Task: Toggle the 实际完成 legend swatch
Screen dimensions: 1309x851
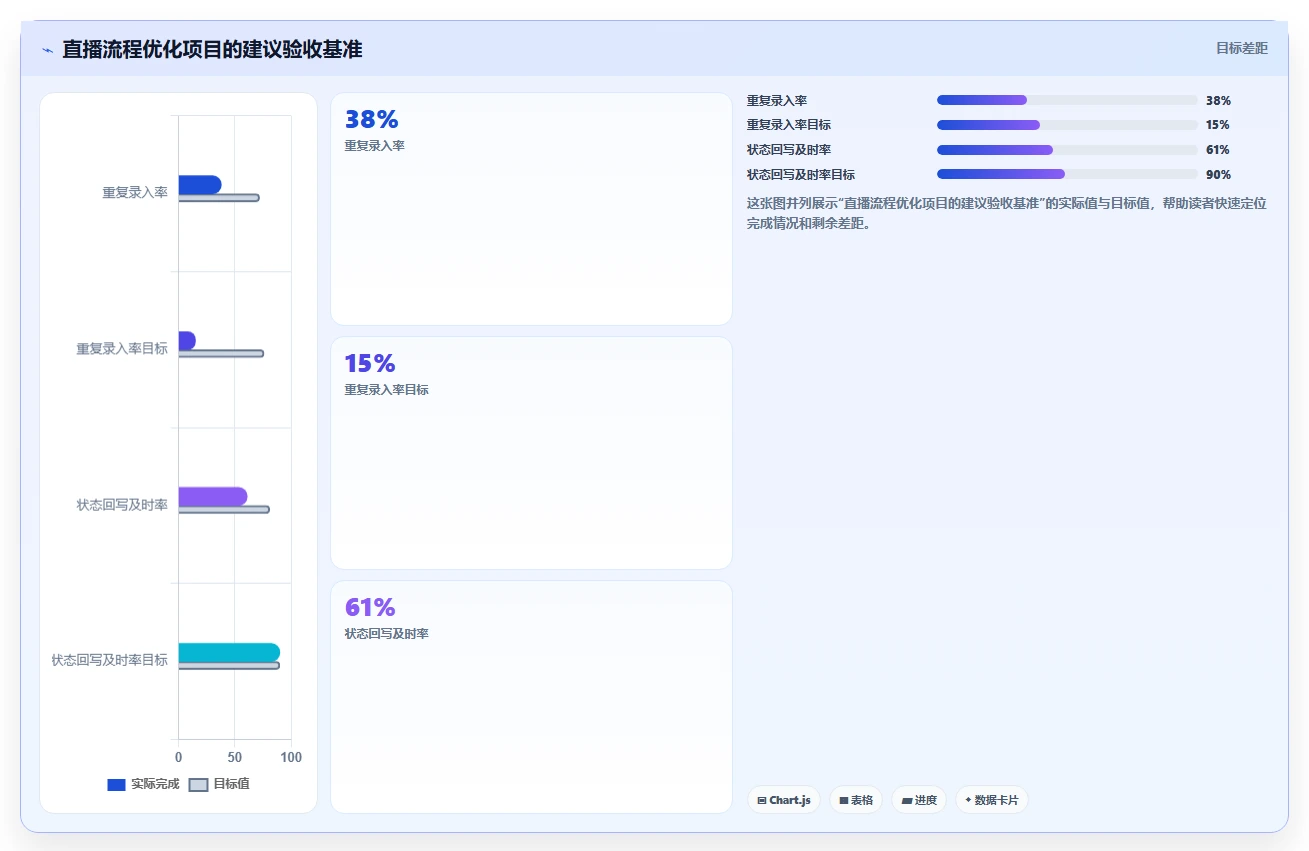Action: [116, 785]
